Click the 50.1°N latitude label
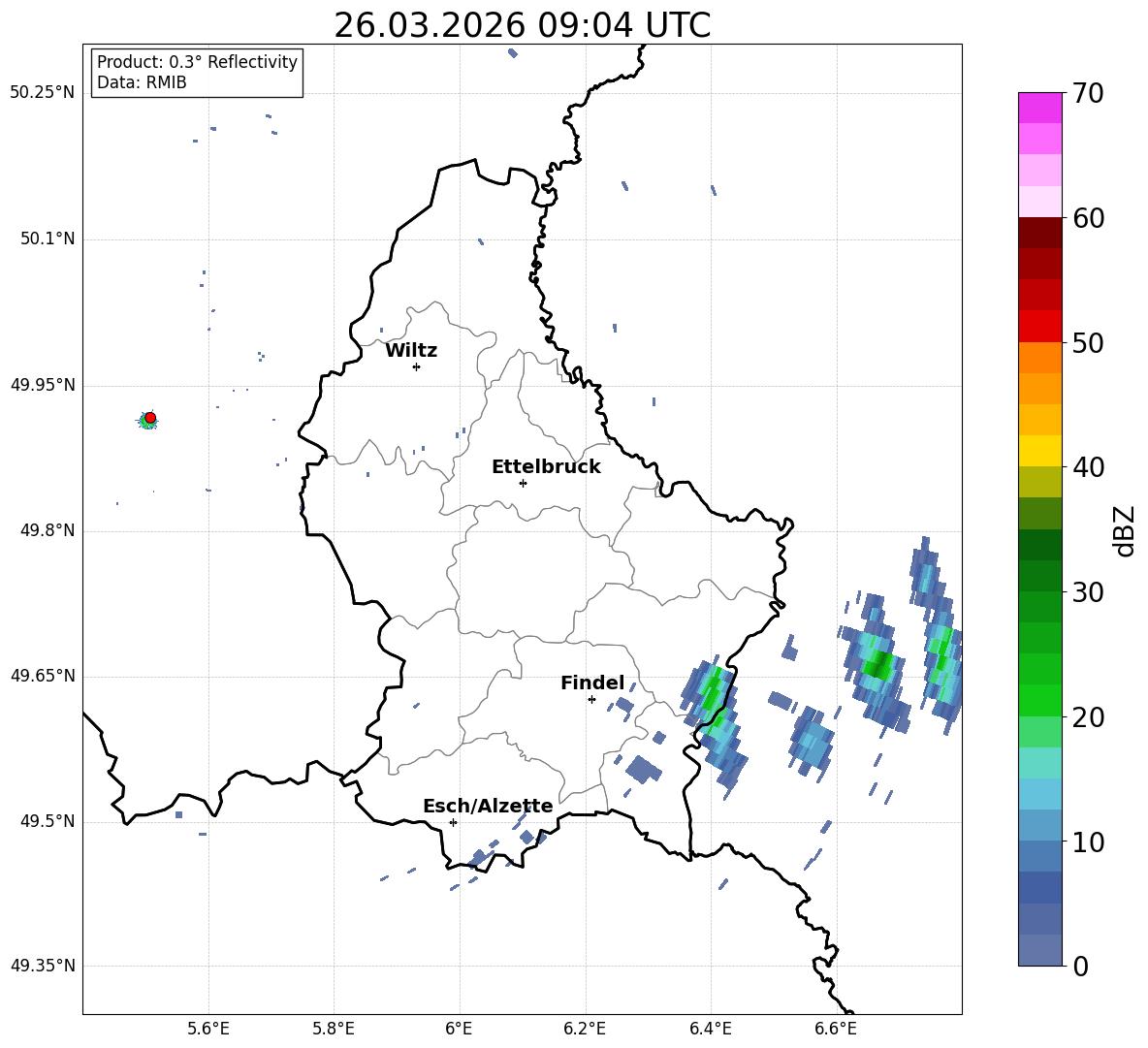 tap(48, 238)
